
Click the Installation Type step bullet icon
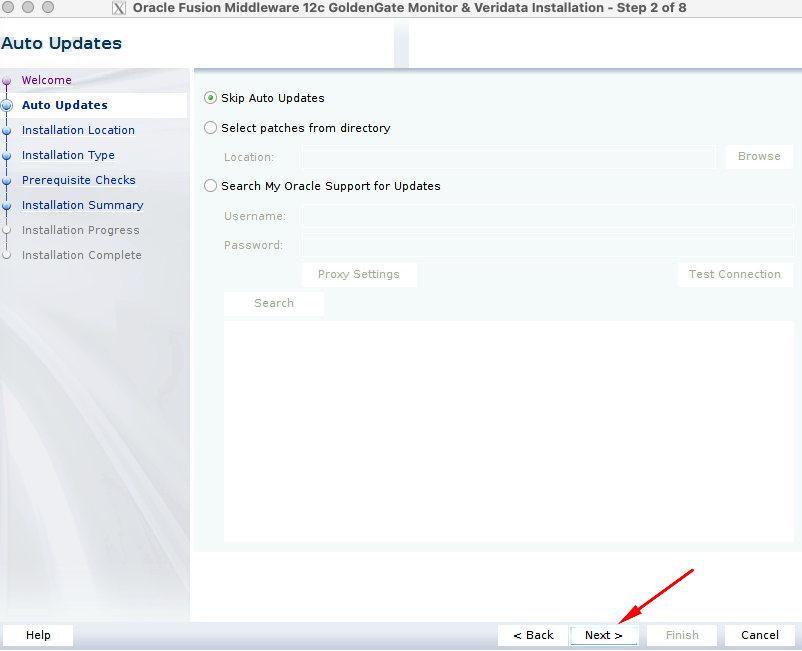pos(7,155)
